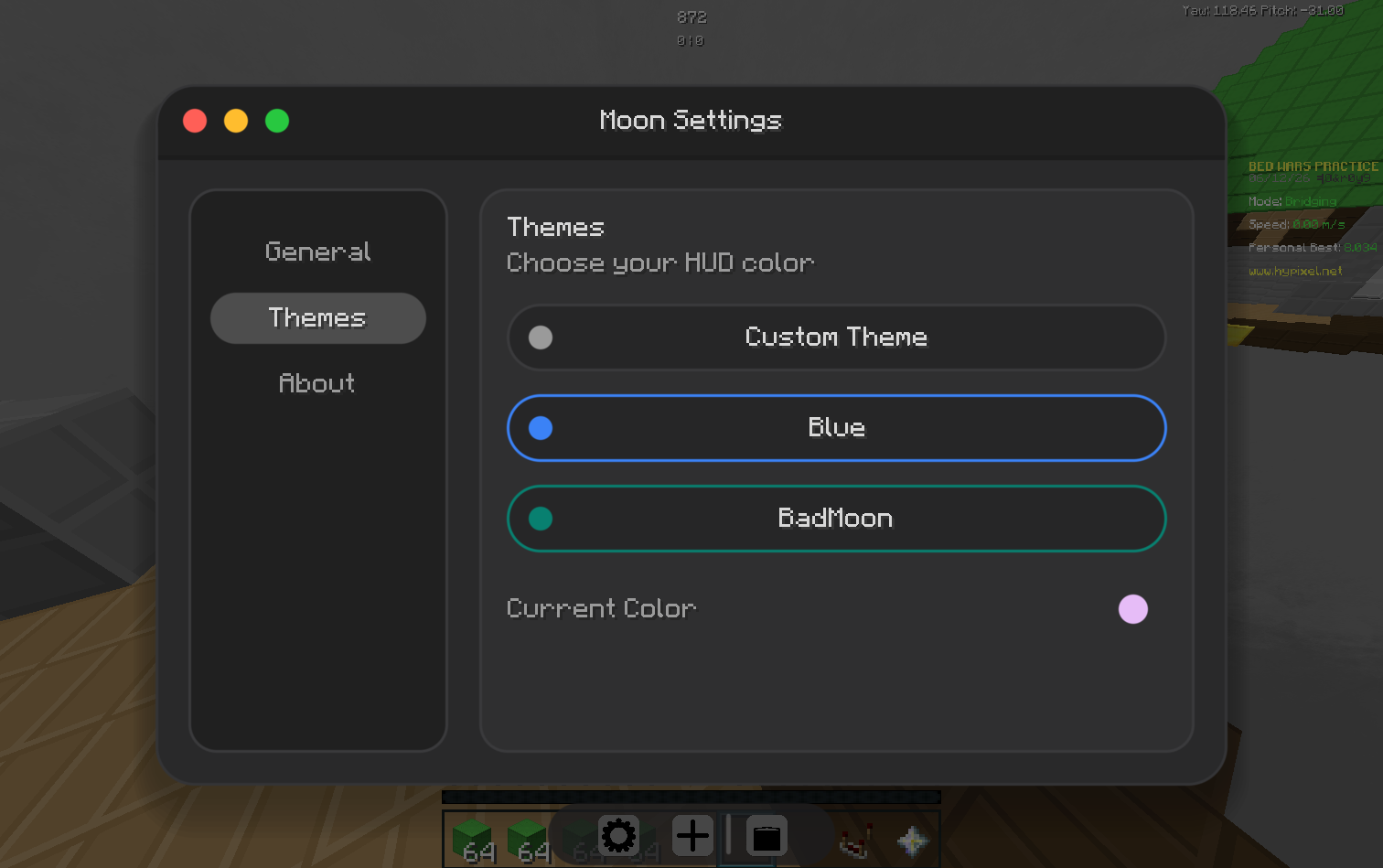
Task: Minimize Moon Settings using the yellow button
Action: pyautogui.click(x=236, y=121)
